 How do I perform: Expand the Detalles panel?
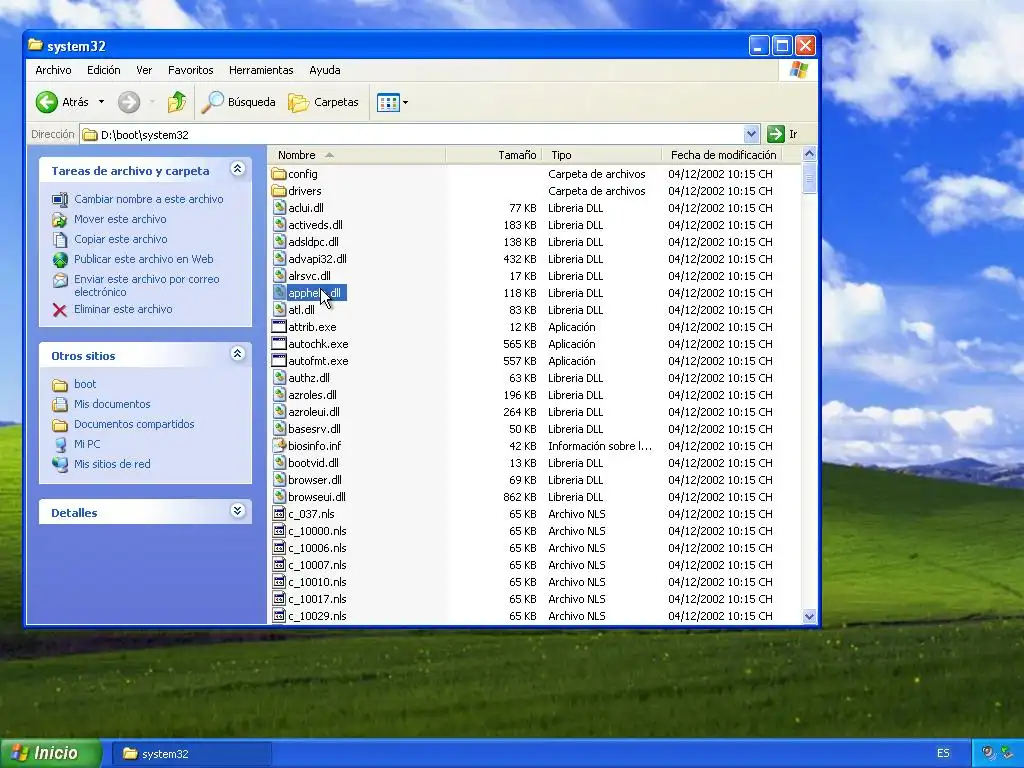point(238,511)
